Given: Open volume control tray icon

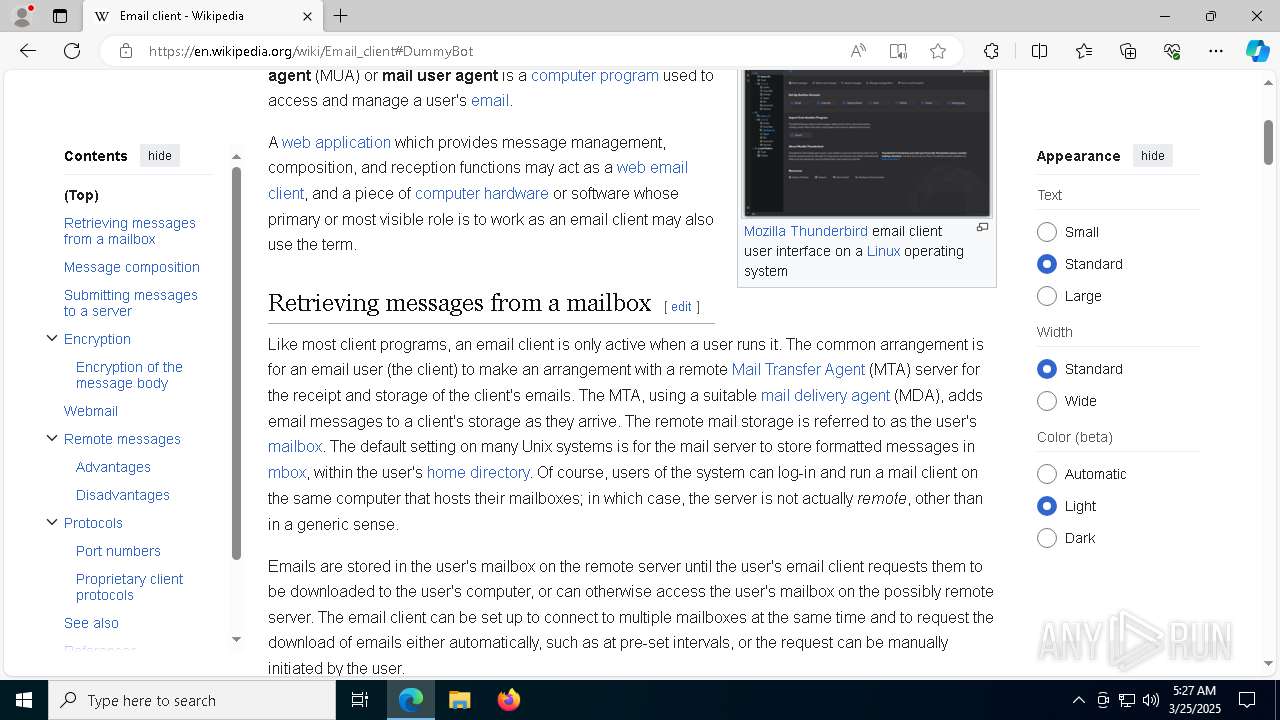Looking at the screenshot, I should (1151, 700).
